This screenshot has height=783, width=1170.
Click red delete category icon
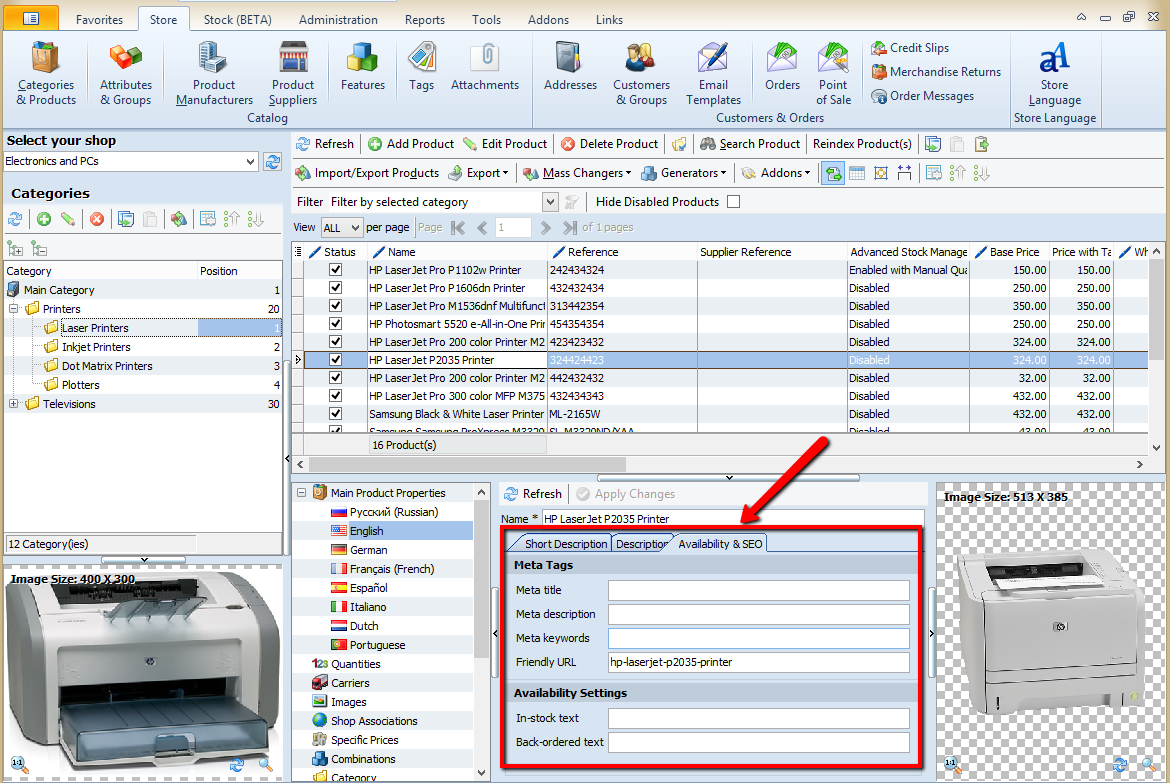pos(97,219)
